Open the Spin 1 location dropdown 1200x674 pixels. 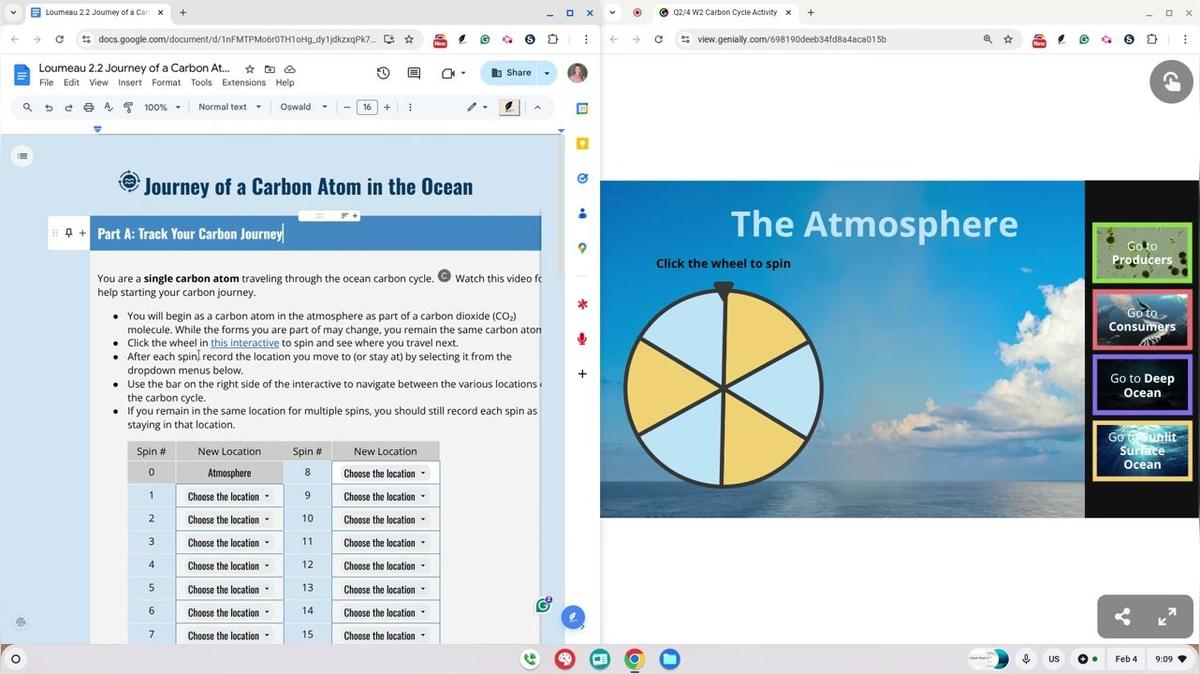coord(229,495)
